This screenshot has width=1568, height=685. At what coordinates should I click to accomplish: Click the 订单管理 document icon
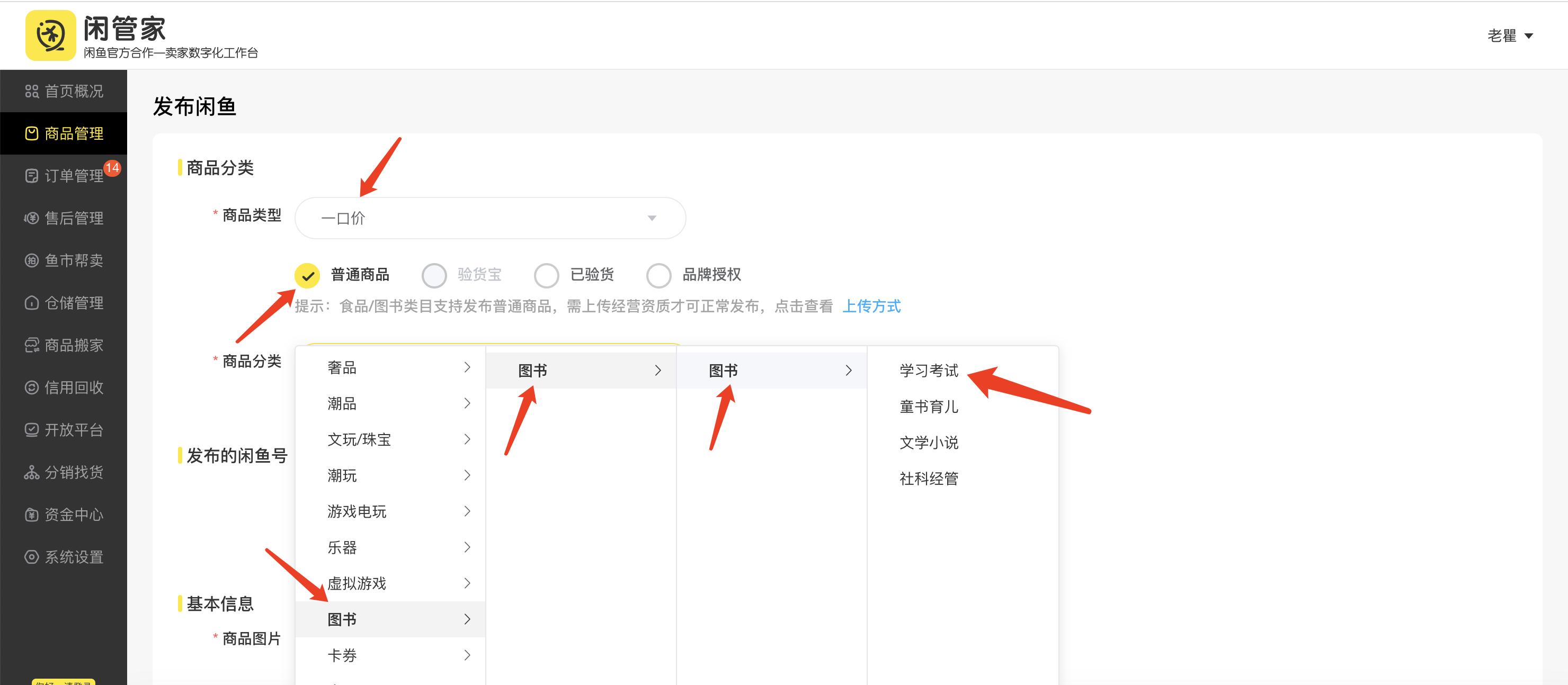point(32,176)
